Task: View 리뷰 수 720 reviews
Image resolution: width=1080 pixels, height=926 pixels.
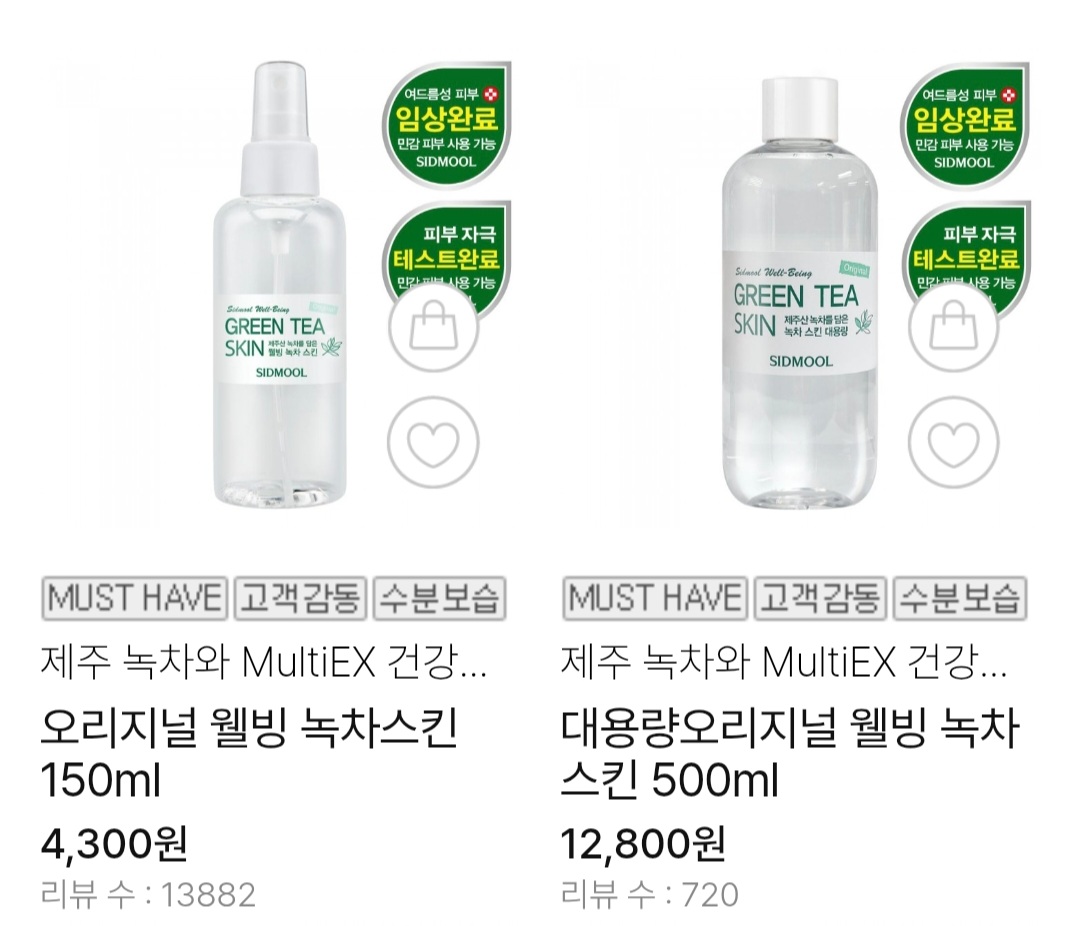Action: tap(650, 894)
